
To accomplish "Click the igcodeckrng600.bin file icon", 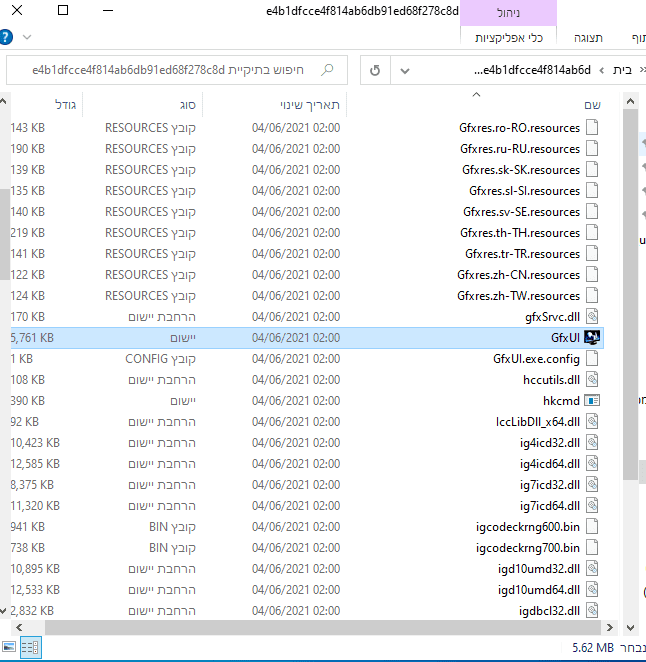I will [x=592, y=526].
